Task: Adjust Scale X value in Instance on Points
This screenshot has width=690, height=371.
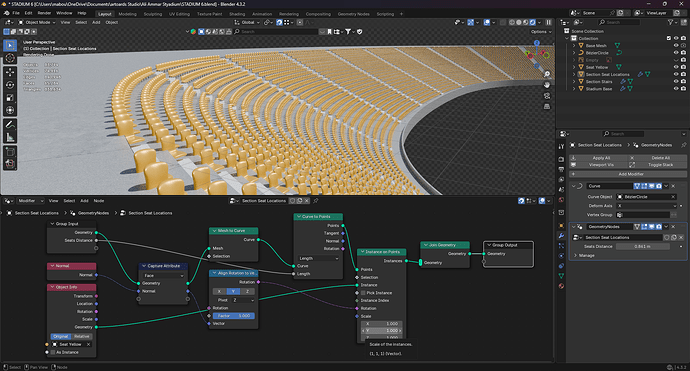Action: pos(381,323)
